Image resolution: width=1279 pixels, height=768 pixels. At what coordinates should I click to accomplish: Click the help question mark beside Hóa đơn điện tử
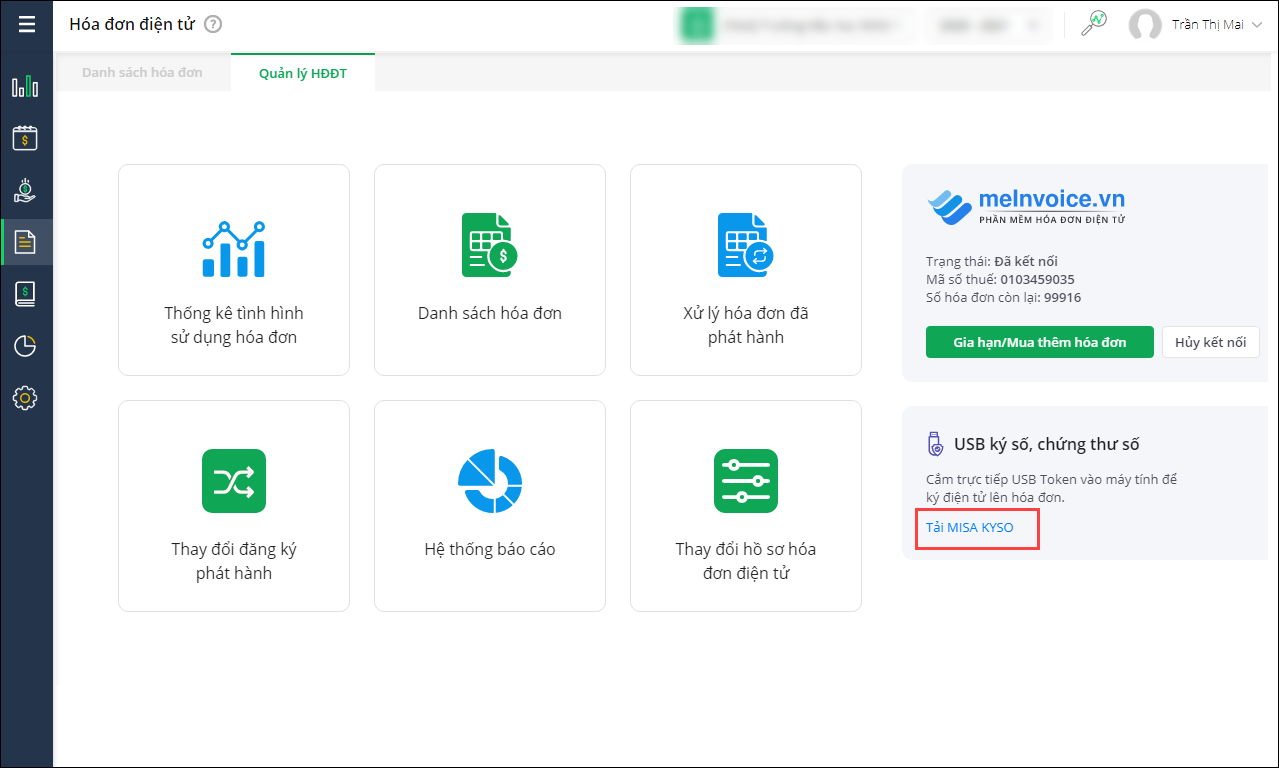coord(213,24)
